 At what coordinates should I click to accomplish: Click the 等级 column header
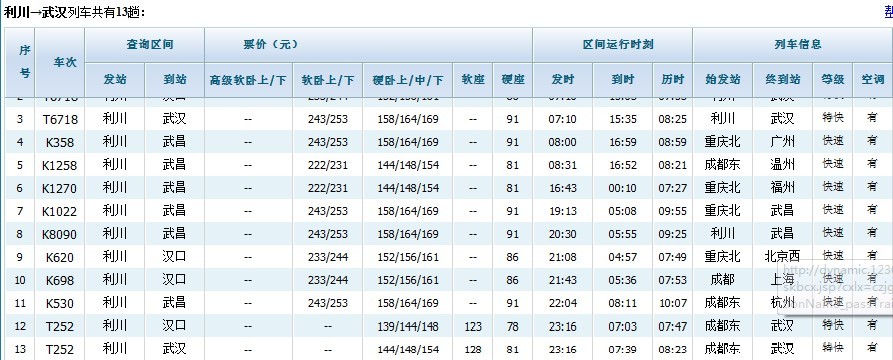[833, 80]
